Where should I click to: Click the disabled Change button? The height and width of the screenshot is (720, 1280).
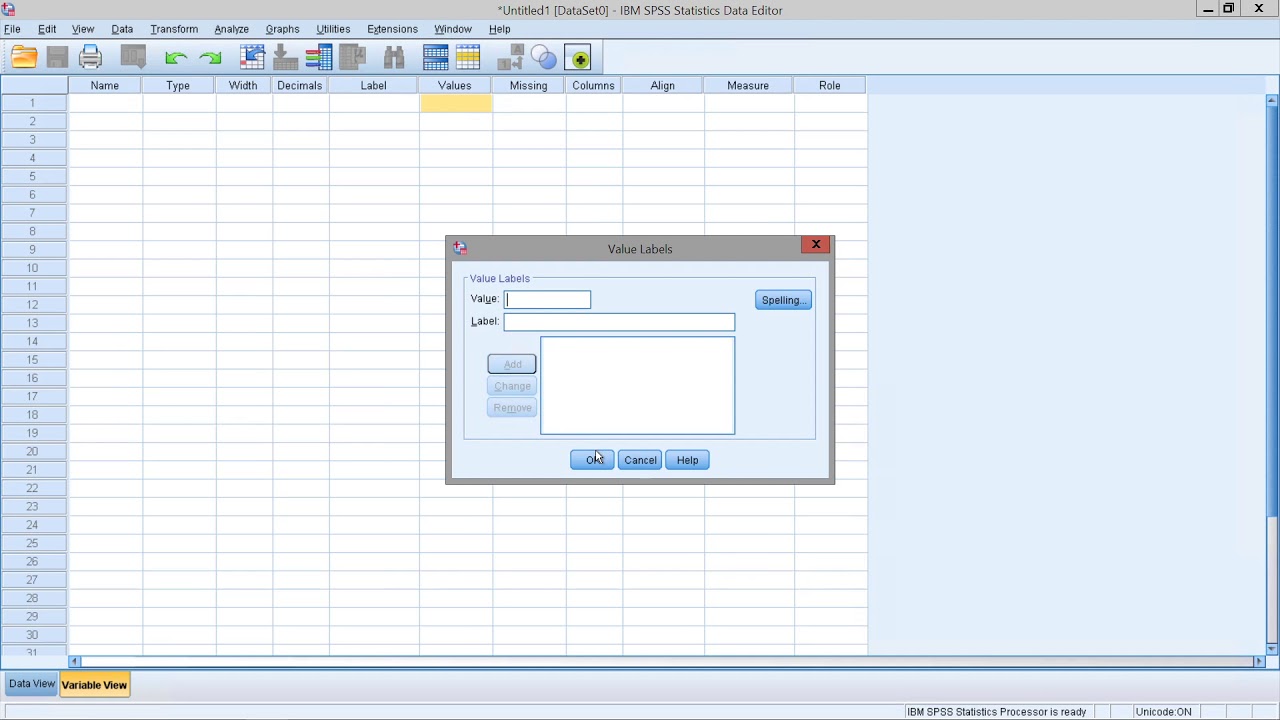512,386
